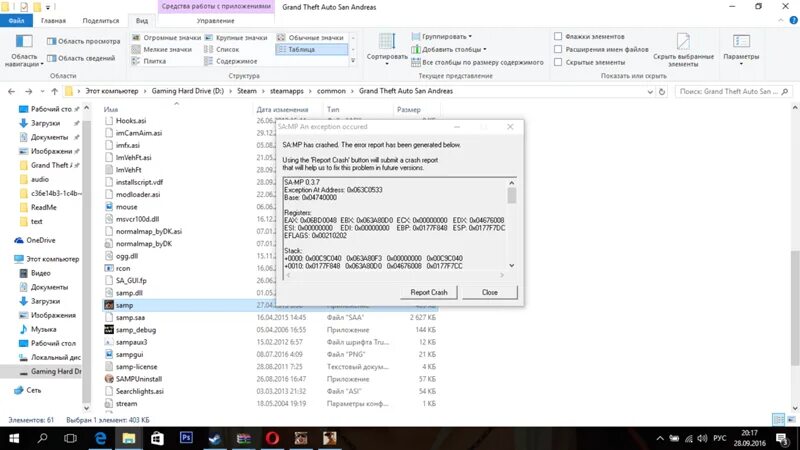Select Details (Таблица) layout

tap(311, 49)
